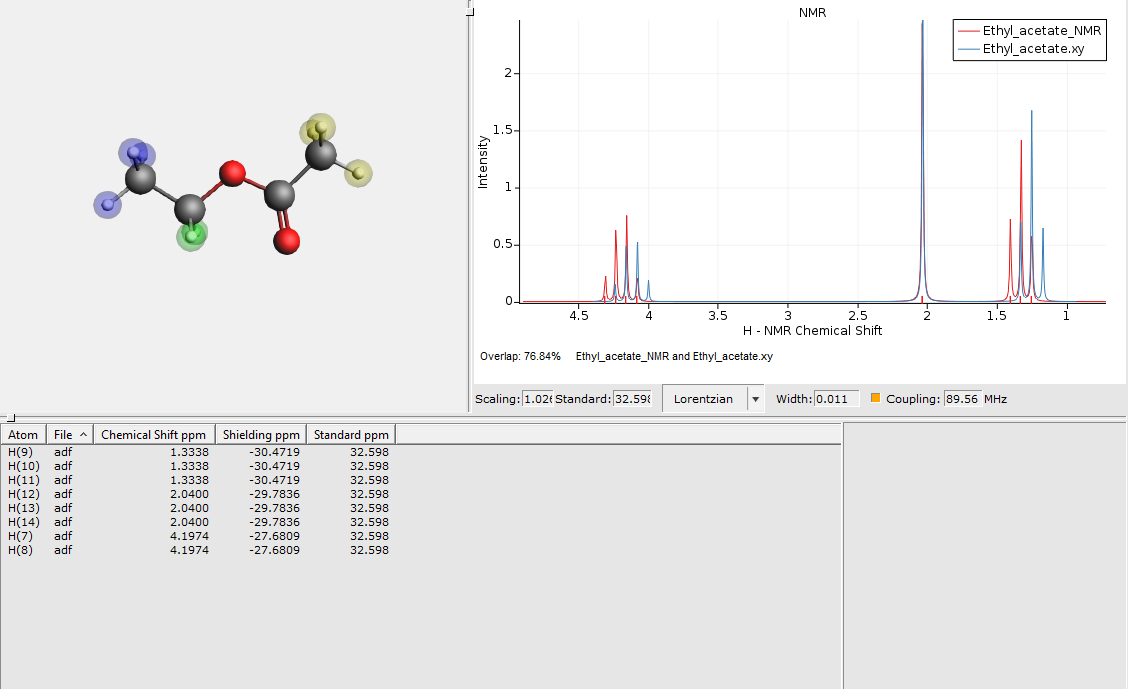Click the carbonyl oxygen atom
Screen dimensions: 1128x689
click(x=286, y=241)
